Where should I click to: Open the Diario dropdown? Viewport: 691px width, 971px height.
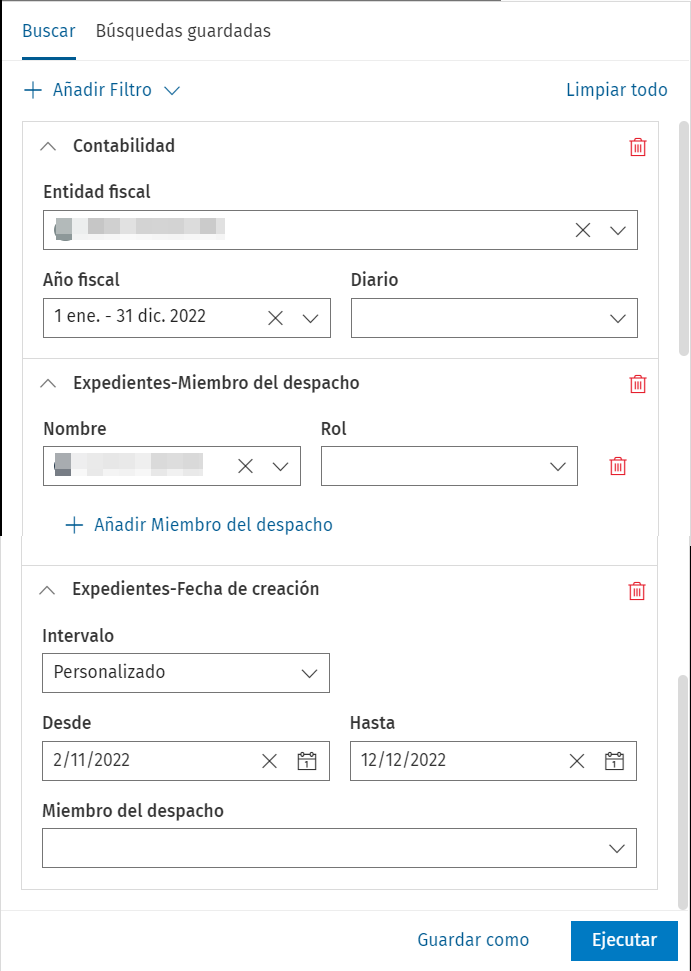tap(494, 318)
